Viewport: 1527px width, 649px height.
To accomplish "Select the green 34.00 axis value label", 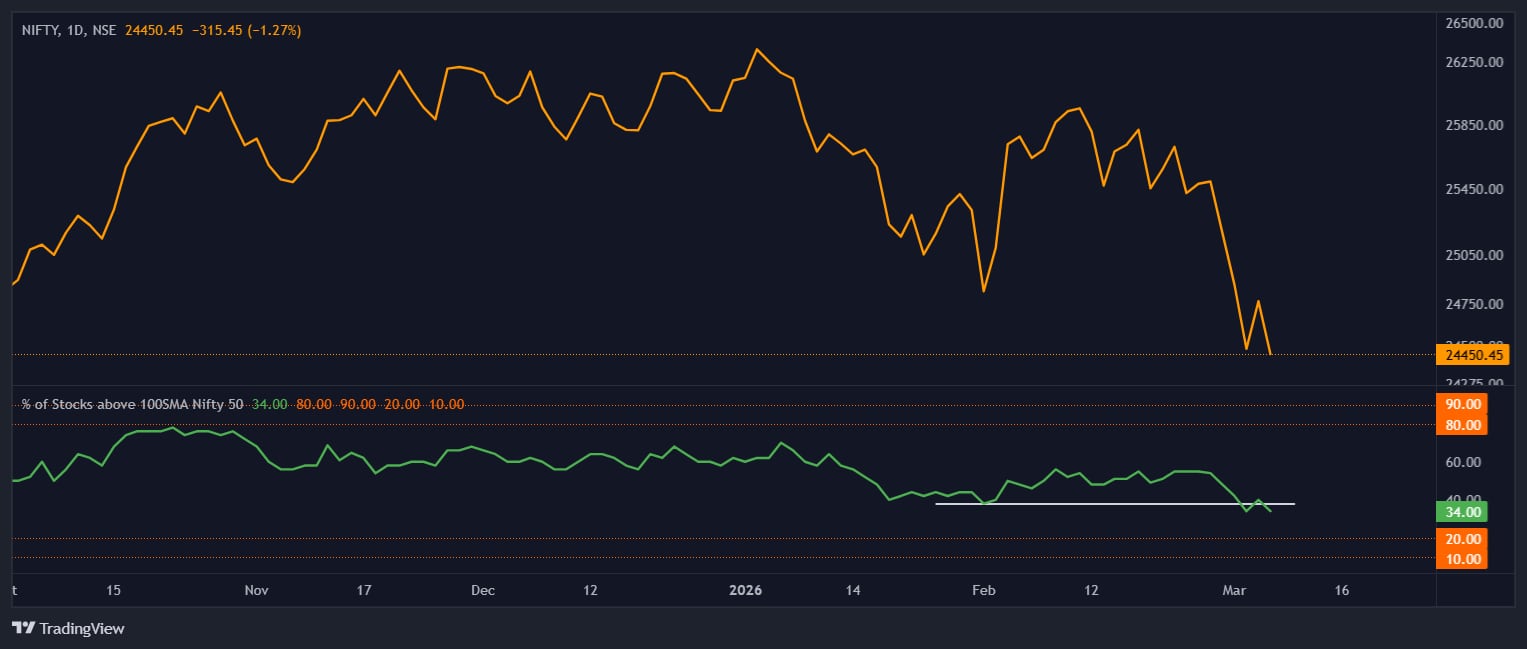I will tap(1462, 512).
